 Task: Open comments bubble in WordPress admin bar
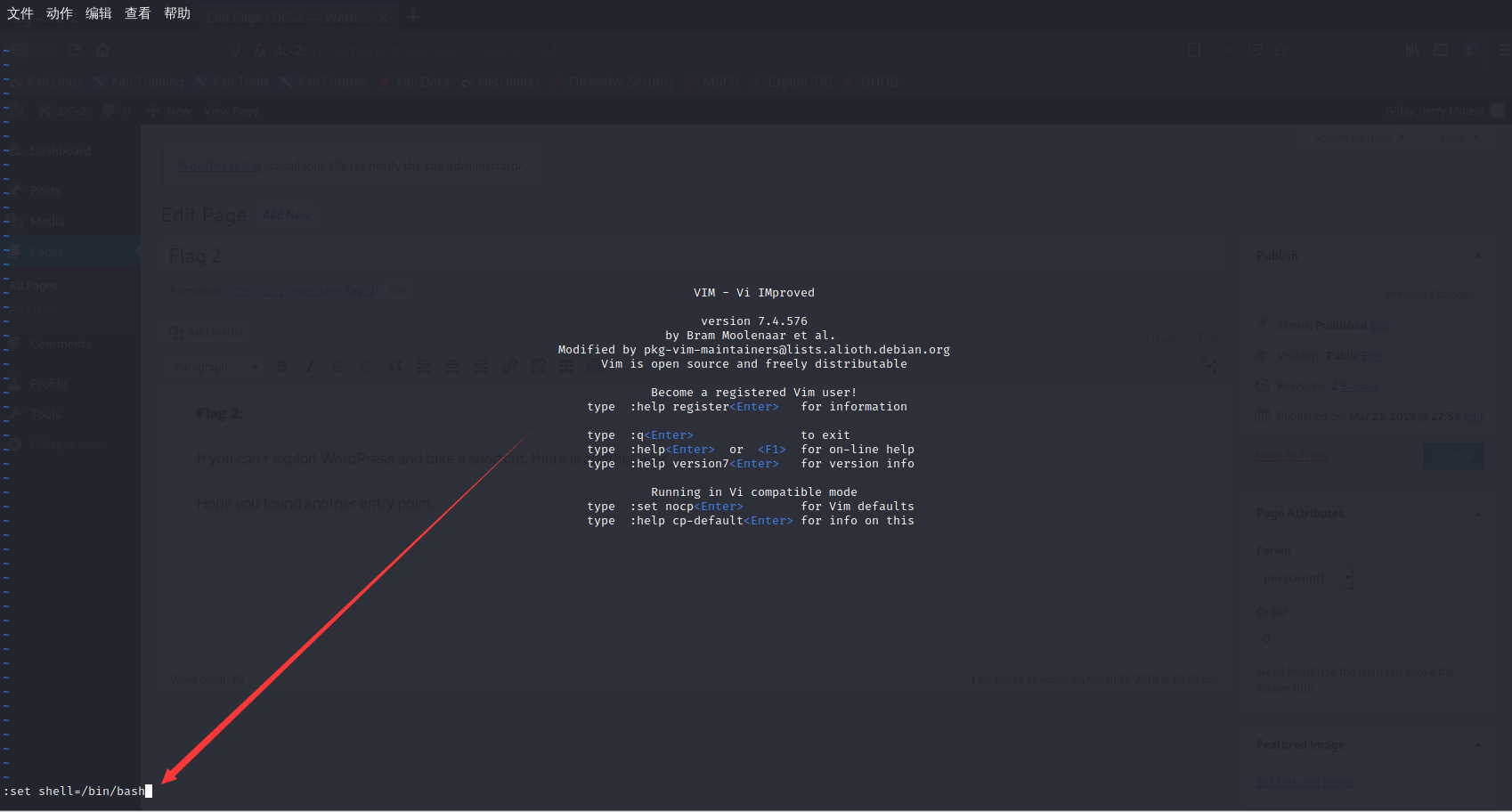tap(116, 111)
